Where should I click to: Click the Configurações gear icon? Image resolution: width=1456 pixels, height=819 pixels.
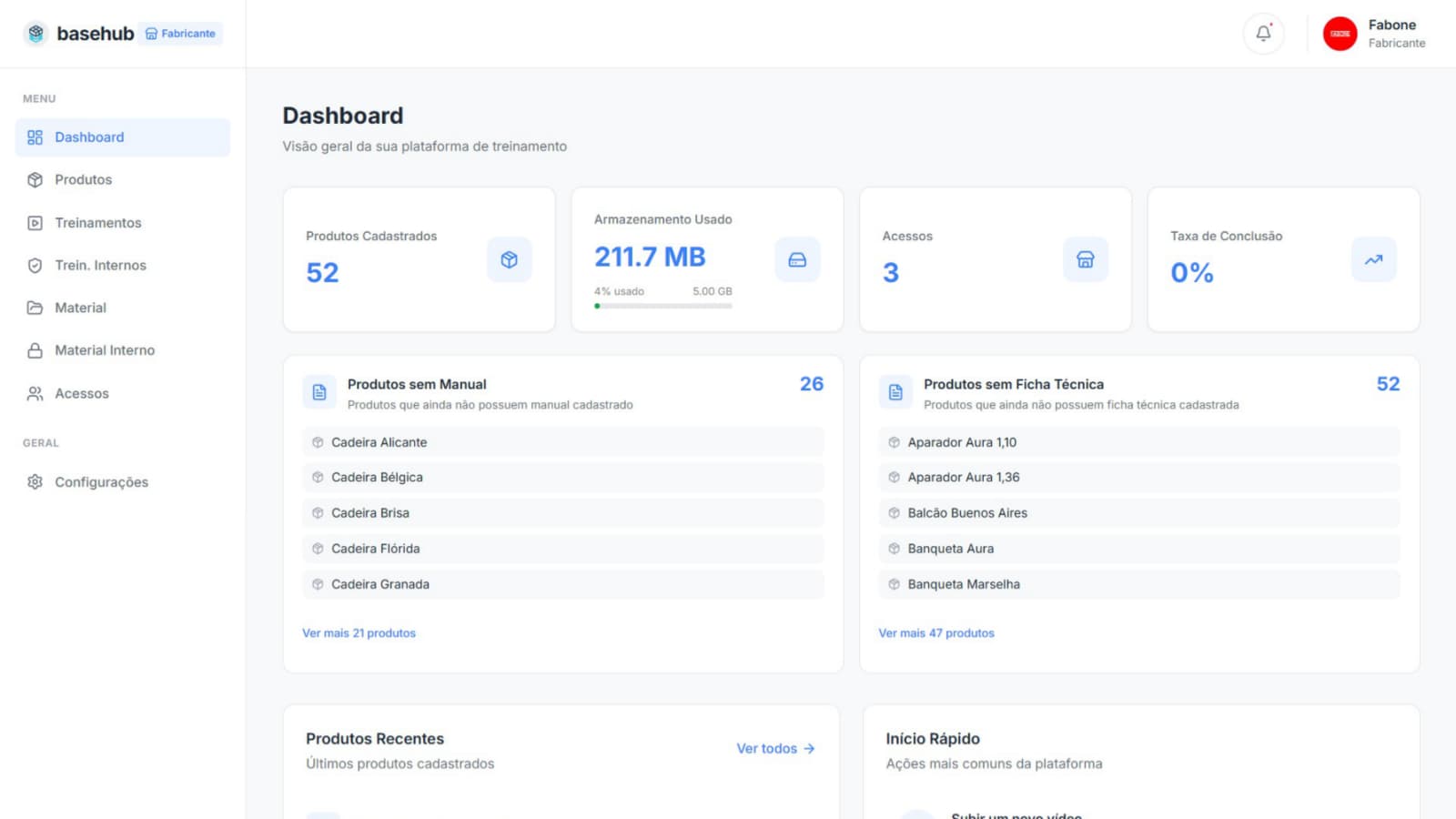(x=35, y=482)
